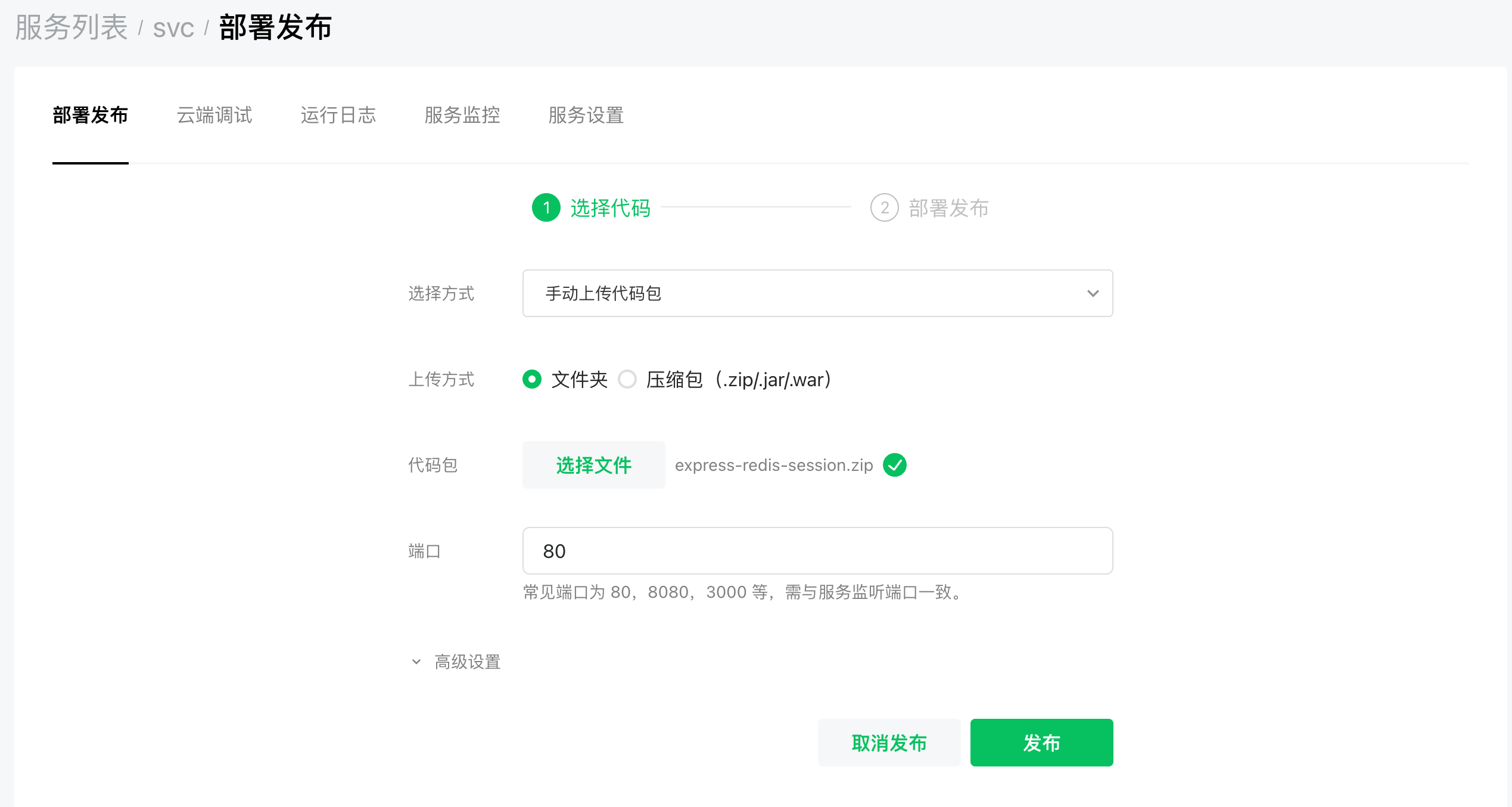Select the 文件夹 upload radio button
Screen dimensions: 1512x807
pos(532,379)
